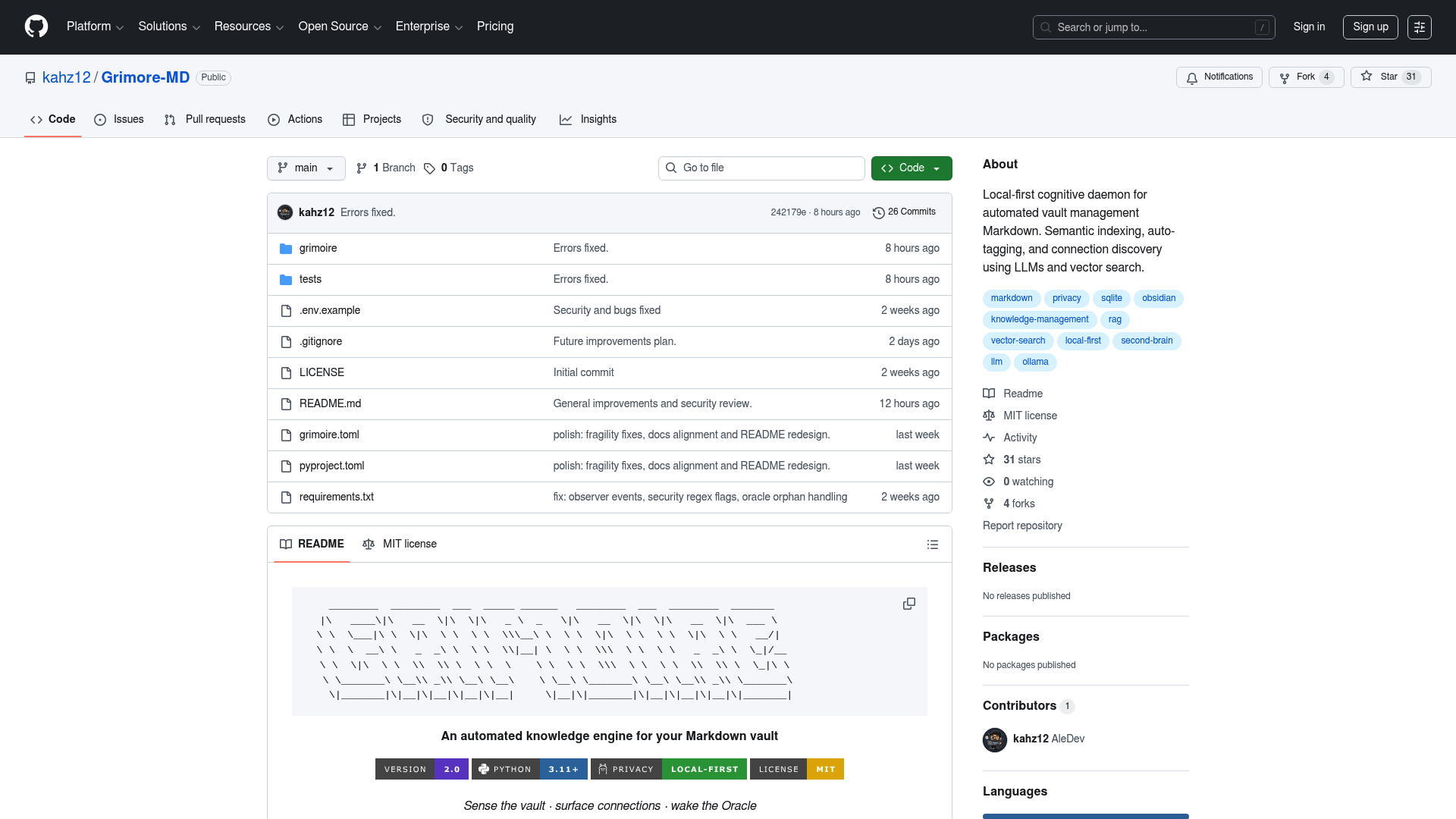The image size is (1456, 819).
Task: Select the README tab
Action: click(x=312, y=544)
